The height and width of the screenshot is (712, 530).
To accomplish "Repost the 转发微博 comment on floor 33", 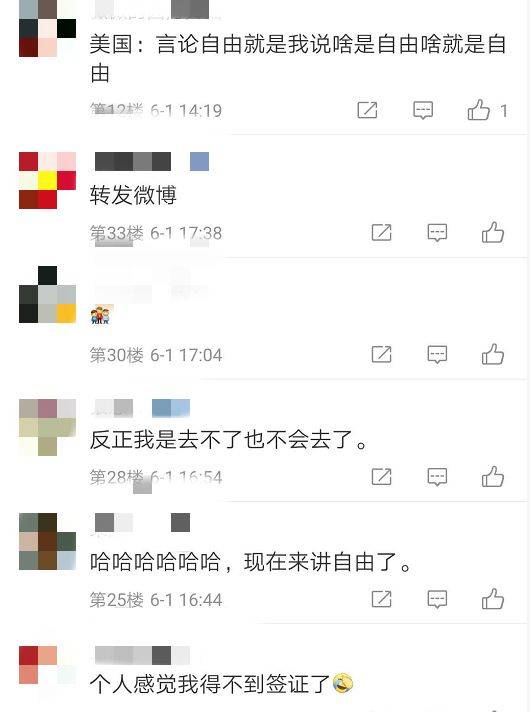I will pyautogui.click(x=381, y=232).
